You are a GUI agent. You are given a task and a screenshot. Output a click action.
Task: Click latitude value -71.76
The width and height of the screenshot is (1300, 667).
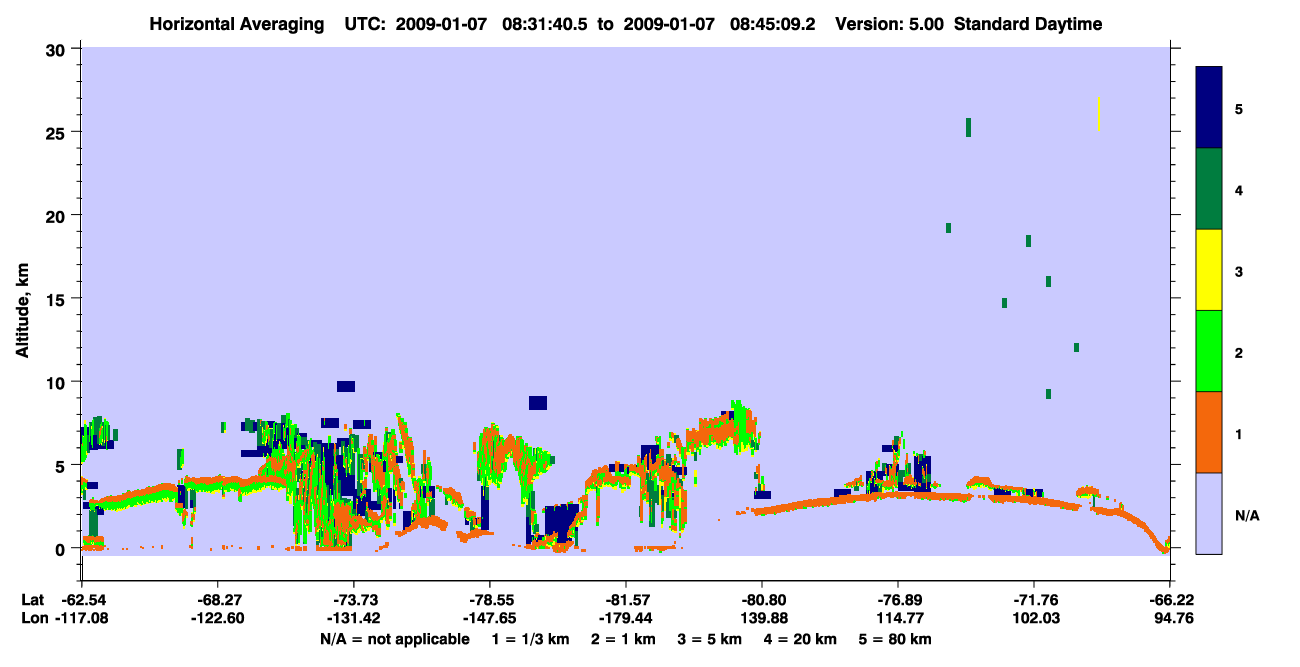1033,600
